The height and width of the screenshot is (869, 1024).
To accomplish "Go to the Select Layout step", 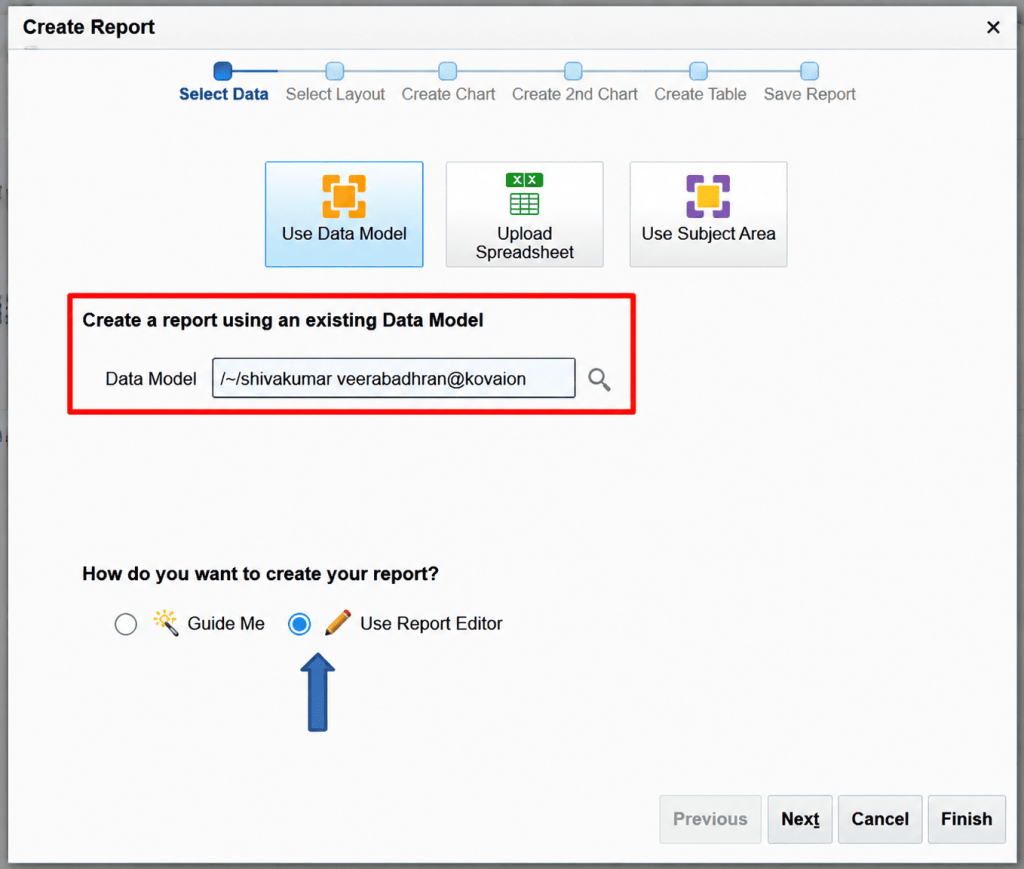I will [335, 94].
